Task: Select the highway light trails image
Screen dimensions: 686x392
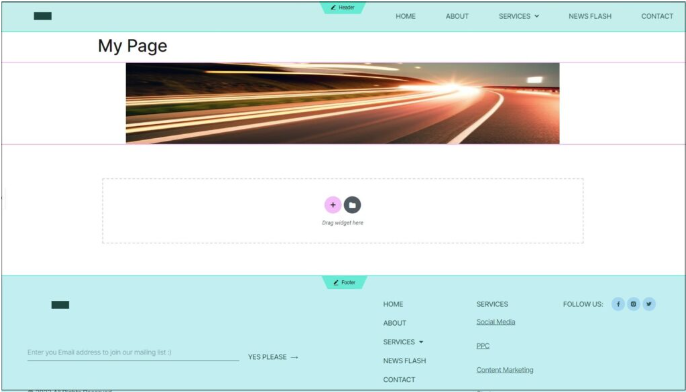Action: (x=343, y=103)
